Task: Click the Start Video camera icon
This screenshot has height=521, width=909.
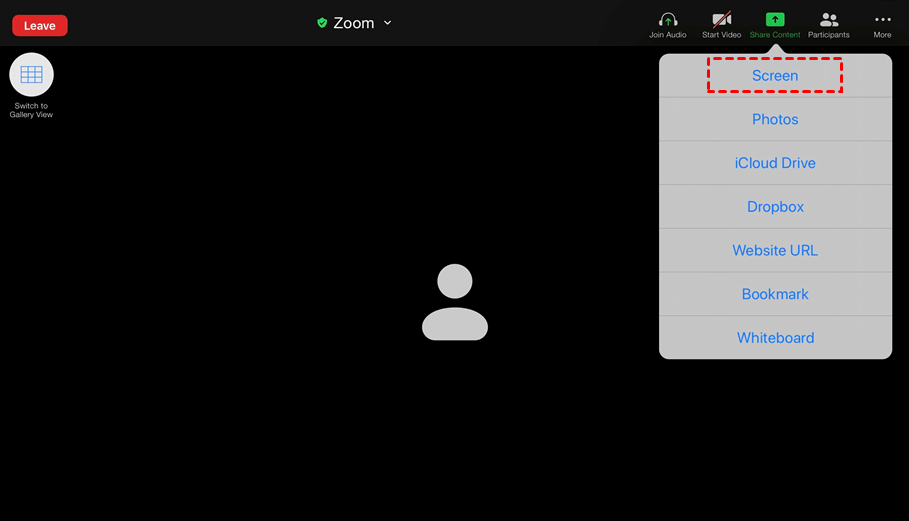Action: pyautogui.click(x=722, y=20)
